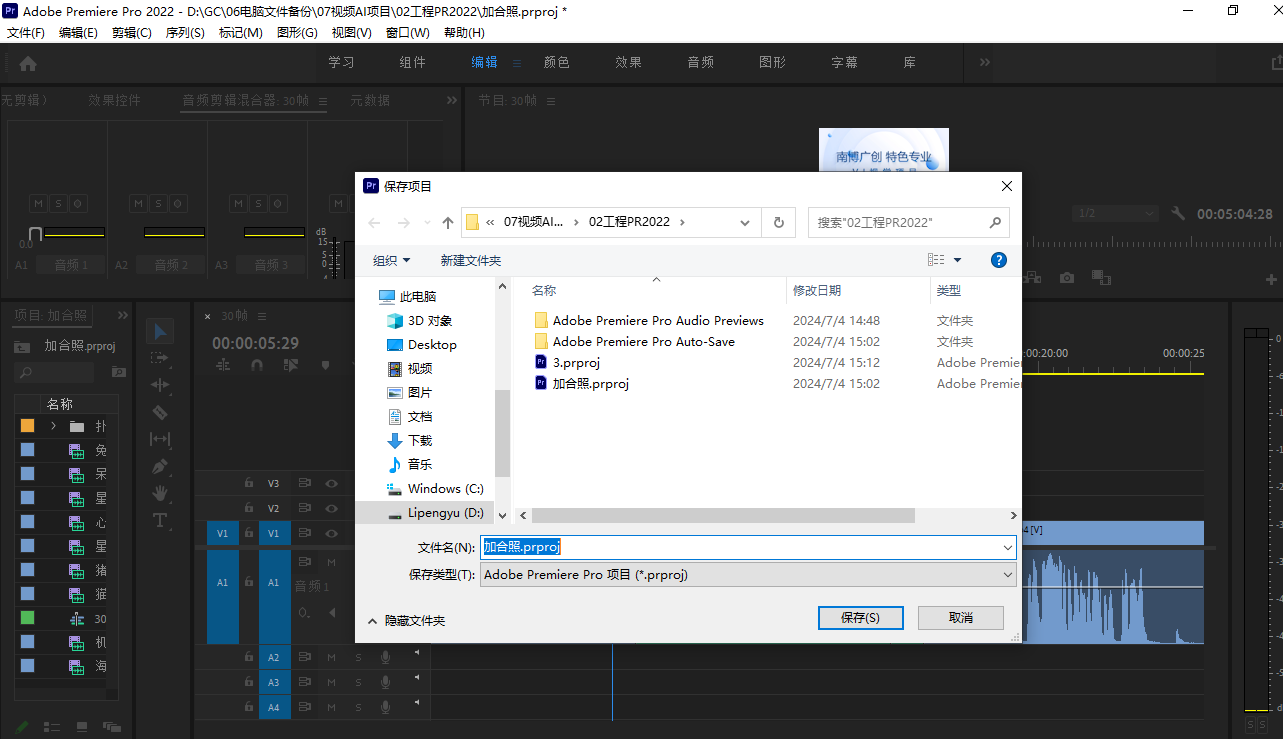Viewport: 1283px width, 739px height.
Task: Open the dialog help question mark
Action: coord(998,260)
